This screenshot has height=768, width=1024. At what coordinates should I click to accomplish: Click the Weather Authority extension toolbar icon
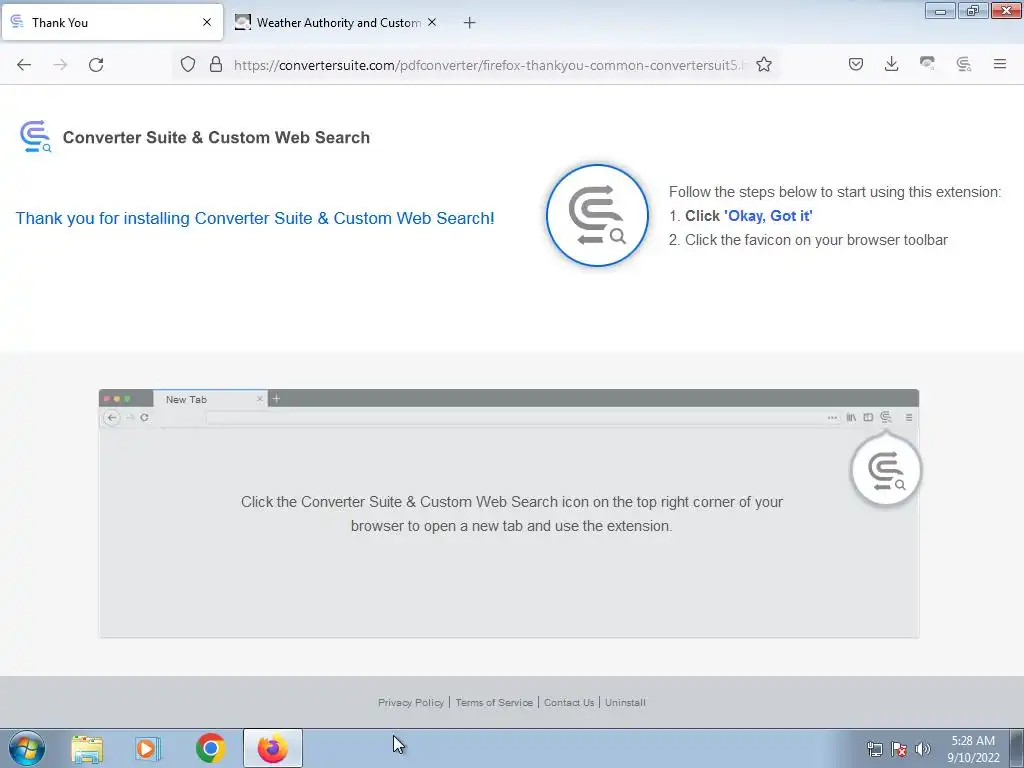tap(927, 64)
